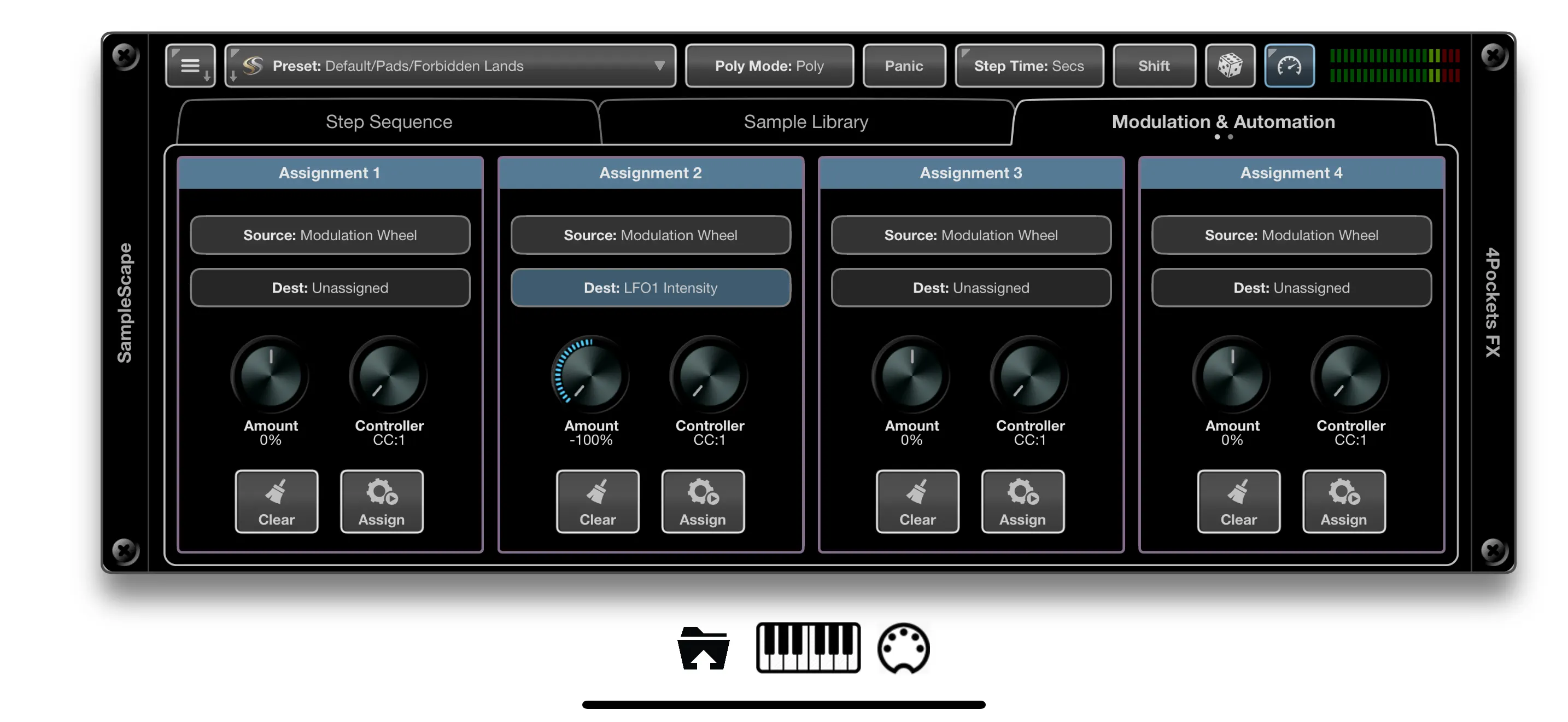Change Step Time from Secs
The width and height of the screenshot is (1568, 722).
(x=1029, y=65)
